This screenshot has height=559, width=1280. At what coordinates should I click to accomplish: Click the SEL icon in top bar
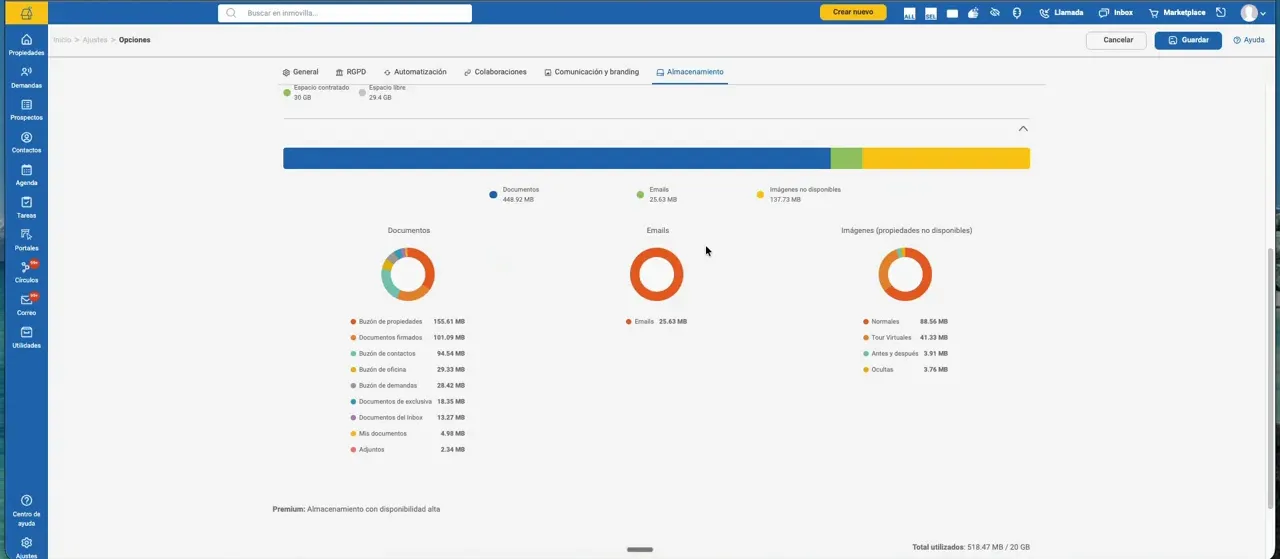pos(931,13)
